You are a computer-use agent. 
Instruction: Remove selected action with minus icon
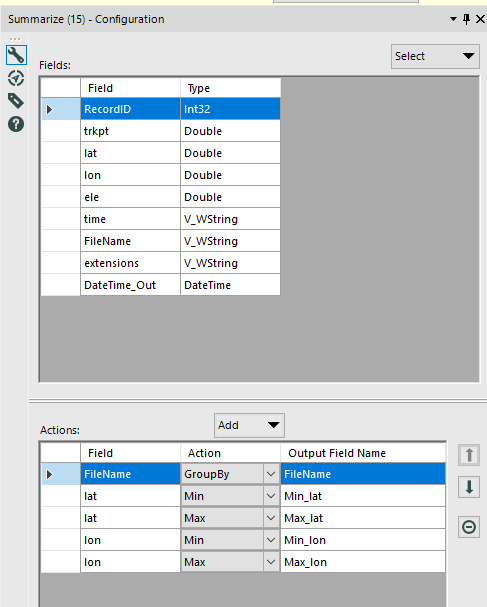pyautogui.click(x=469, y=527)
